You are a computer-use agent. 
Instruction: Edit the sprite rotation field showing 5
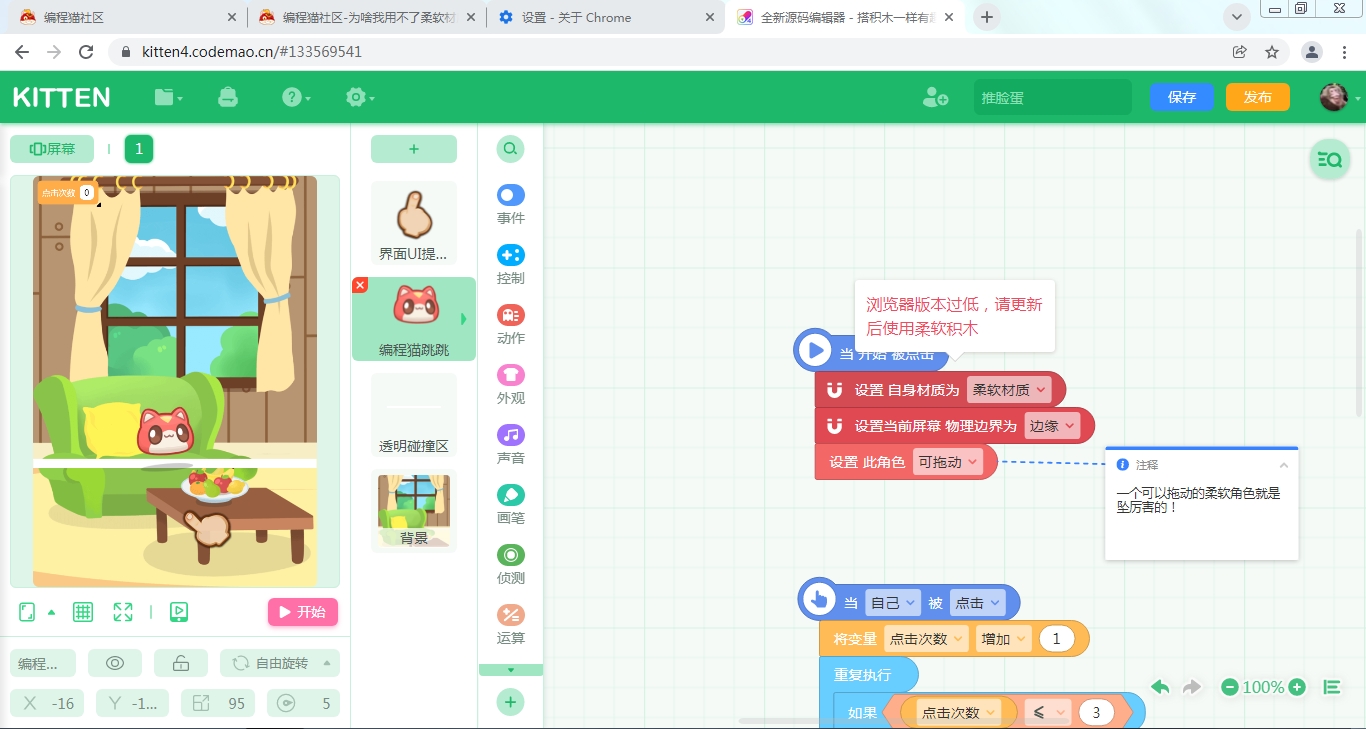tap(303, 703)
